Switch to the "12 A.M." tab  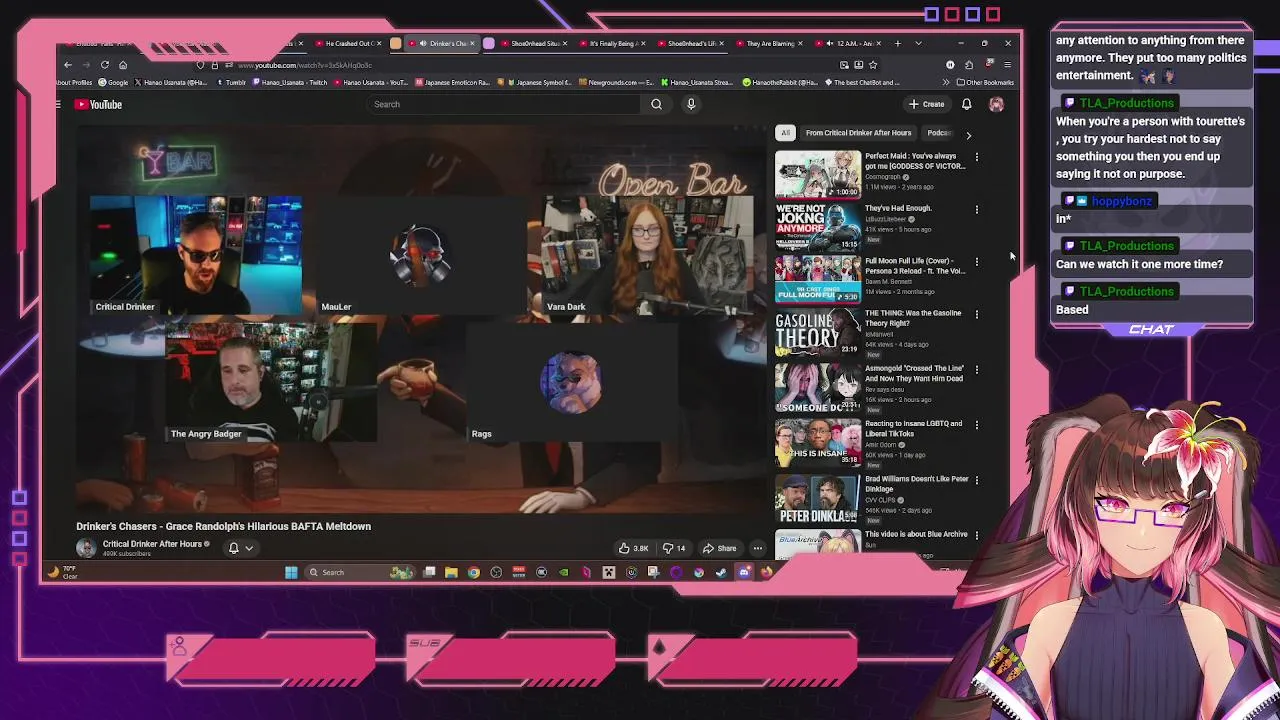pos(849,43)
